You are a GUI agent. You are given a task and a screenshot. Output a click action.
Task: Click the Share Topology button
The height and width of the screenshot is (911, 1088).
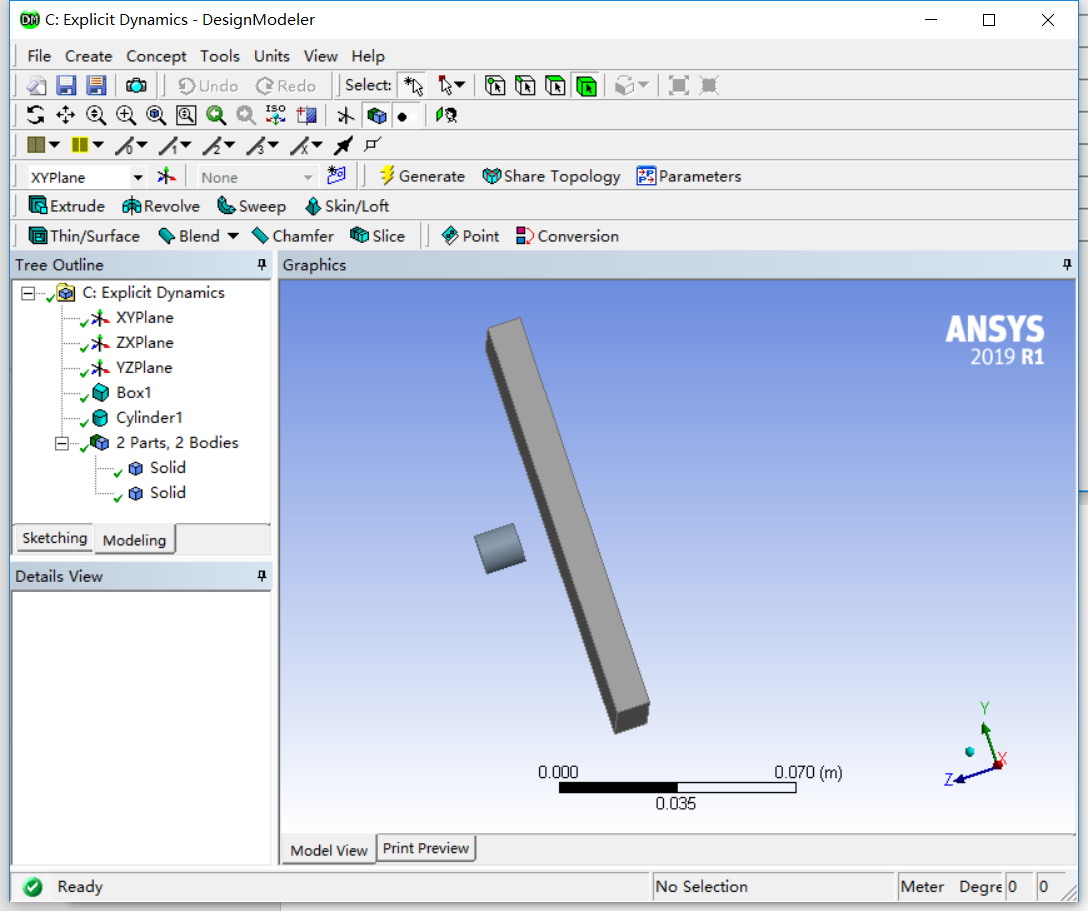551,176
